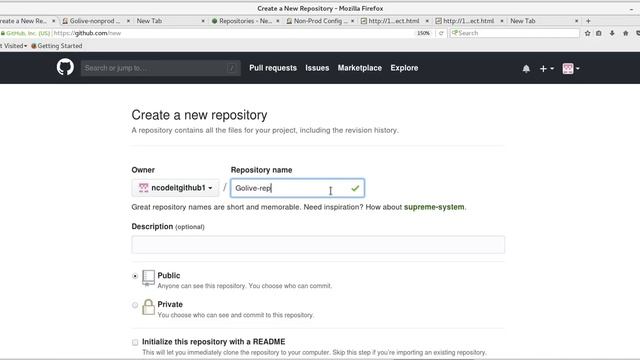Check Initialize this repository with a README
This screenshot has width=640, height=360.
pos(135,342)
